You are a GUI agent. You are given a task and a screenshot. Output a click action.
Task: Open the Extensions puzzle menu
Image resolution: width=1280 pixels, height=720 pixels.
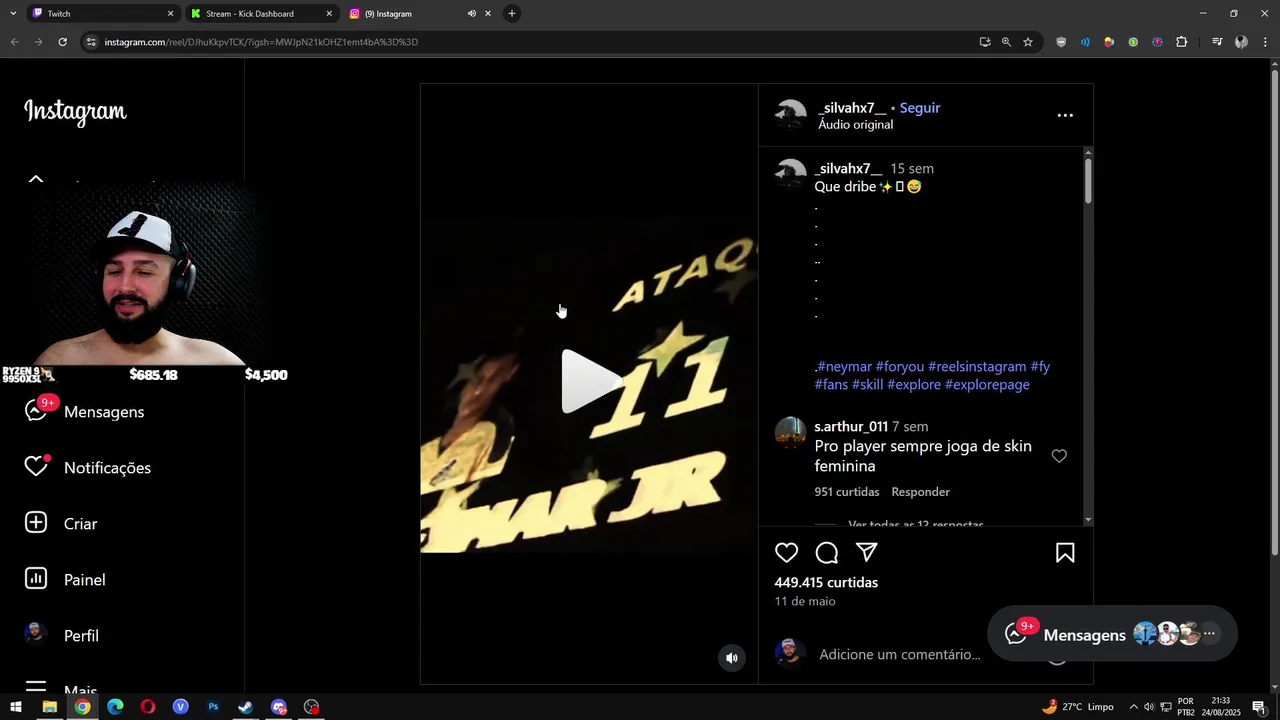click(1181, 42)
